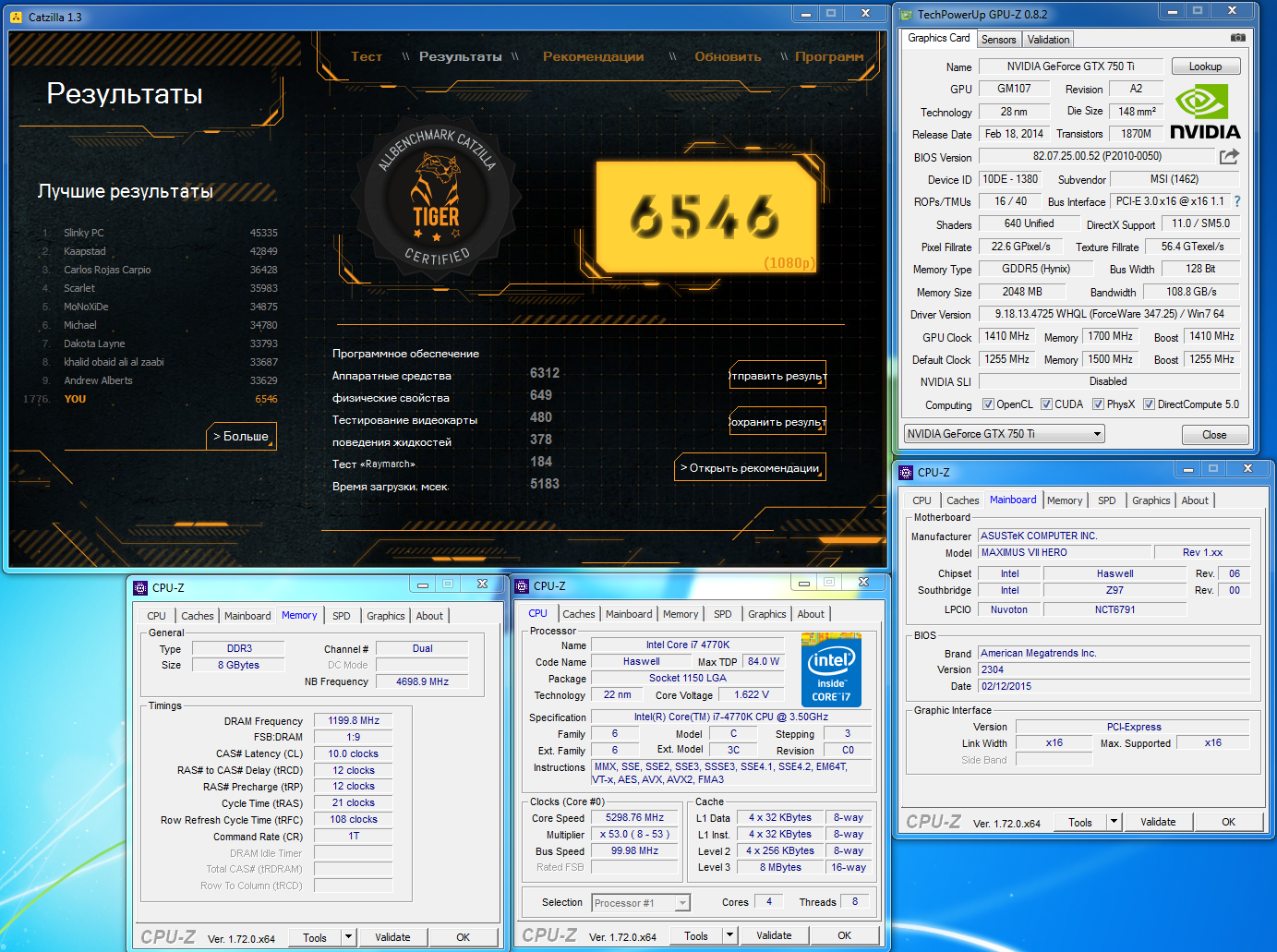1277x952 pixels.
Task: Click Carlos Rojas Carpio leaderboard entry
Action: tap(159, 270)
